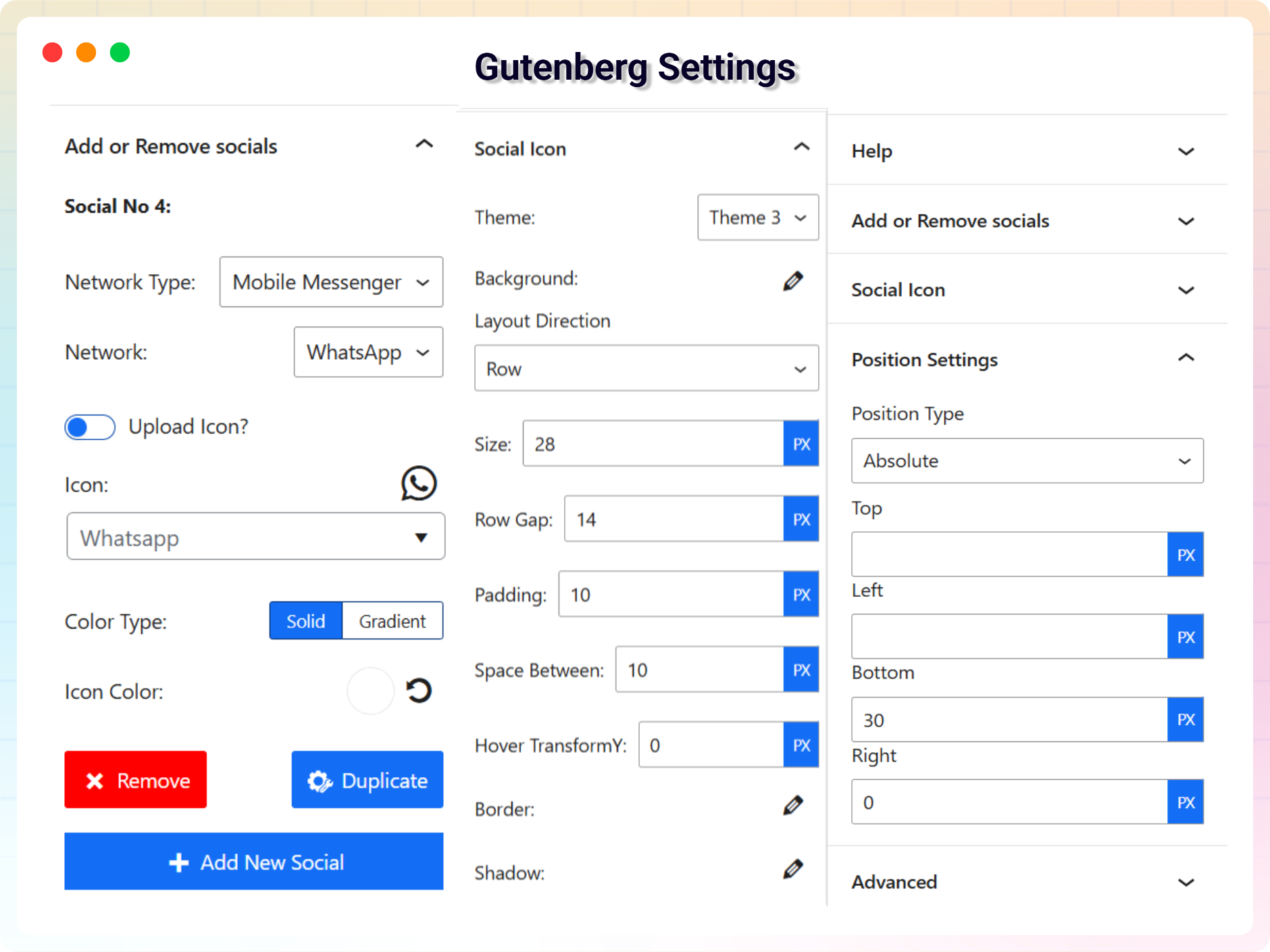Viewport: 1270px width, 952px height.
Task: Duplicate the WhatsApp social entry
Action: pyautogui.click(x=367, y=780)
